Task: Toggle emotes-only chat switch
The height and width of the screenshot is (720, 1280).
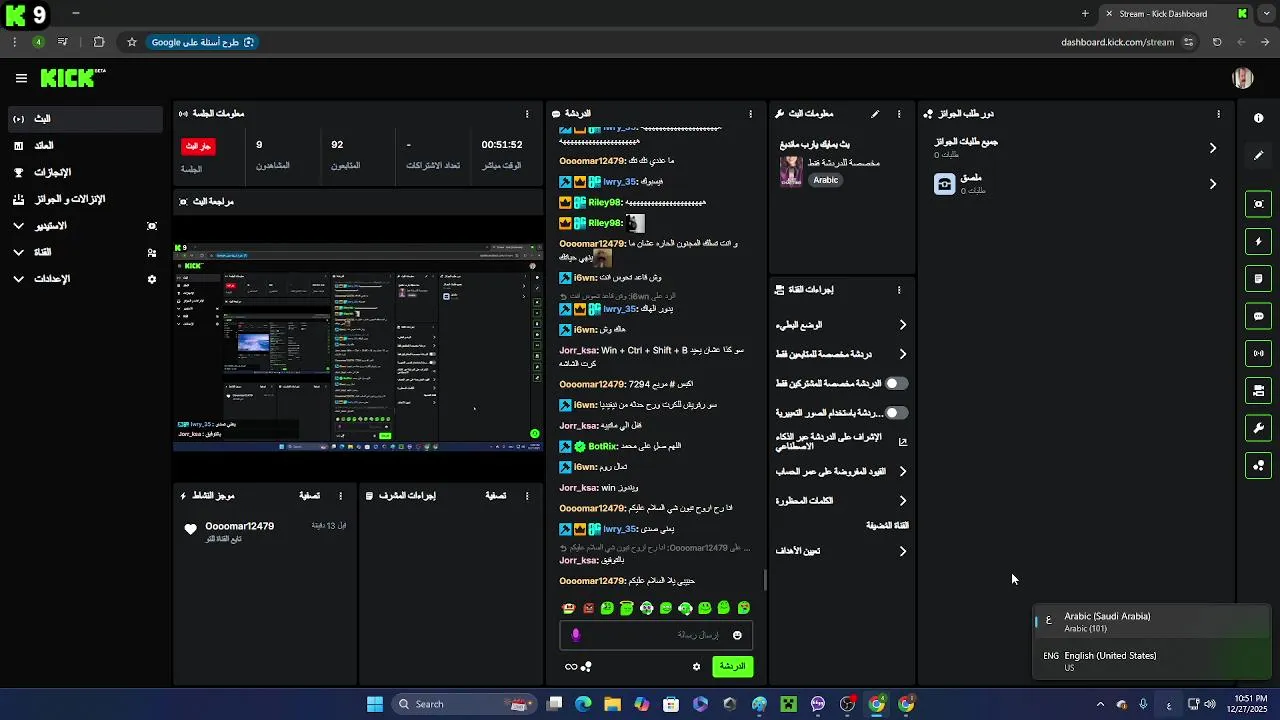Action: tap(897, 413)
